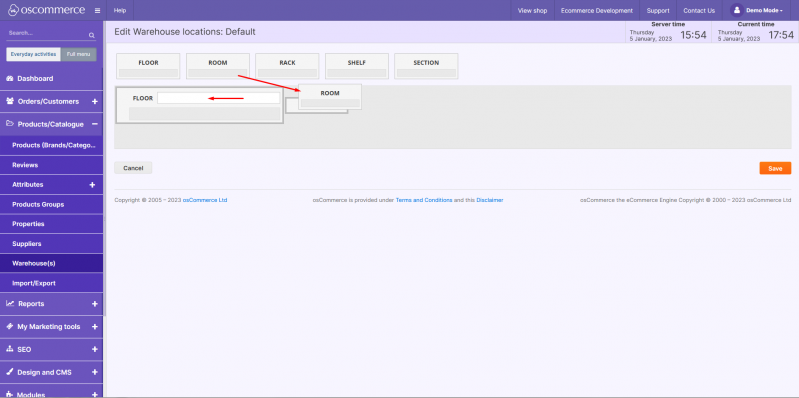Select the SHELF block
The image size is (799, 398).
click(x=357, y=66)
